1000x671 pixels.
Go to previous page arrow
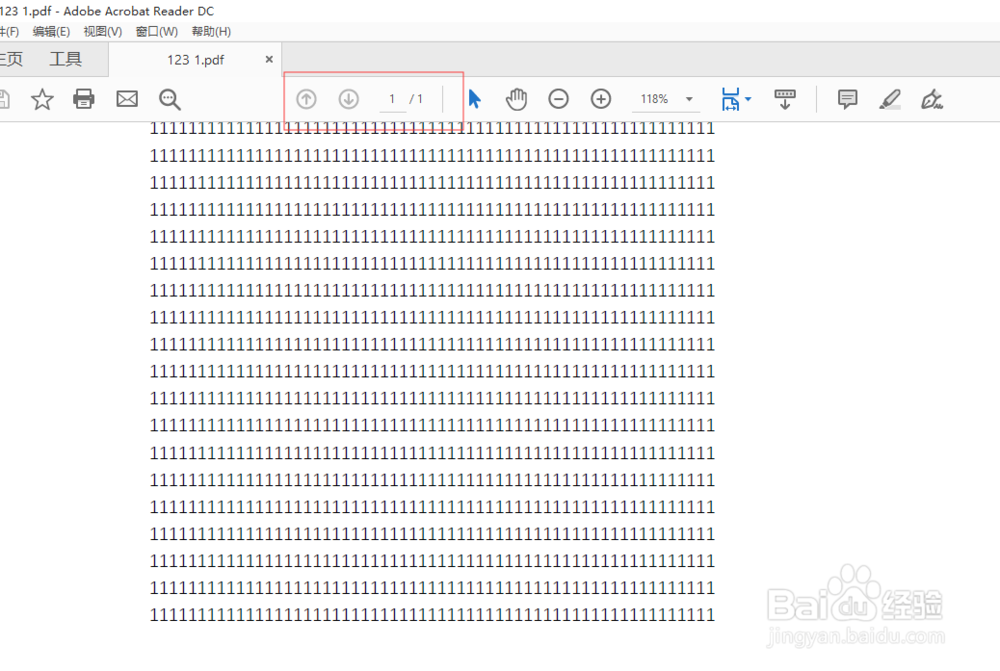(306, 99)
